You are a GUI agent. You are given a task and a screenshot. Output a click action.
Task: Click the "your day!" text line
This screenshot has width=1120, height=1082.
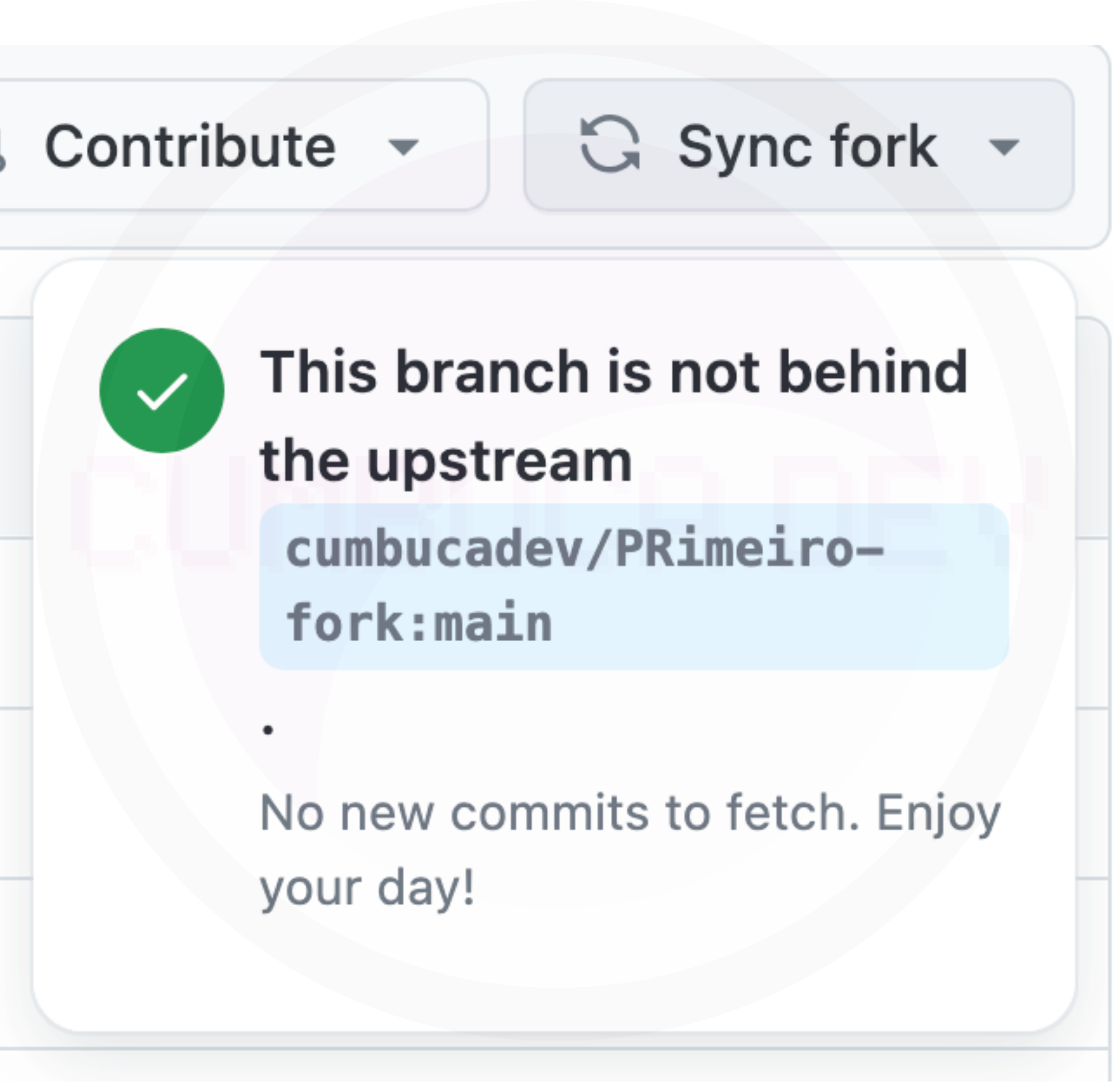tap(367, 888)
